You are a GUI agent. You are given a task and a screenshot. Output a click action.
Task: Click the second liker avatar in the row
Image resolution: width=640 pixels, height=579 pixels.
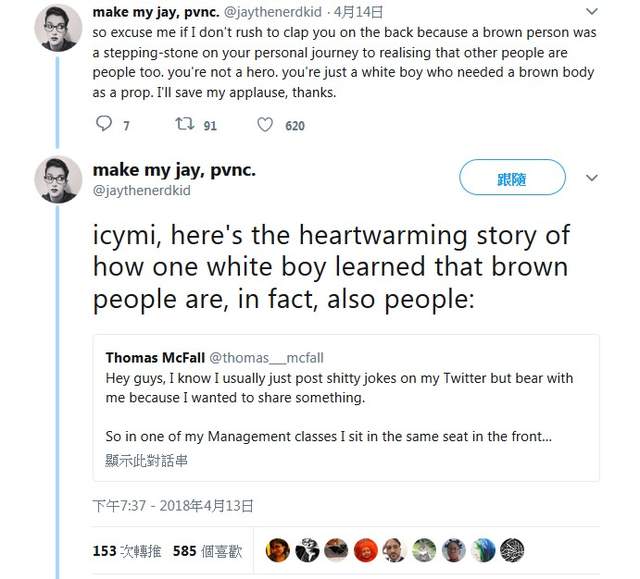coord(307,550)
